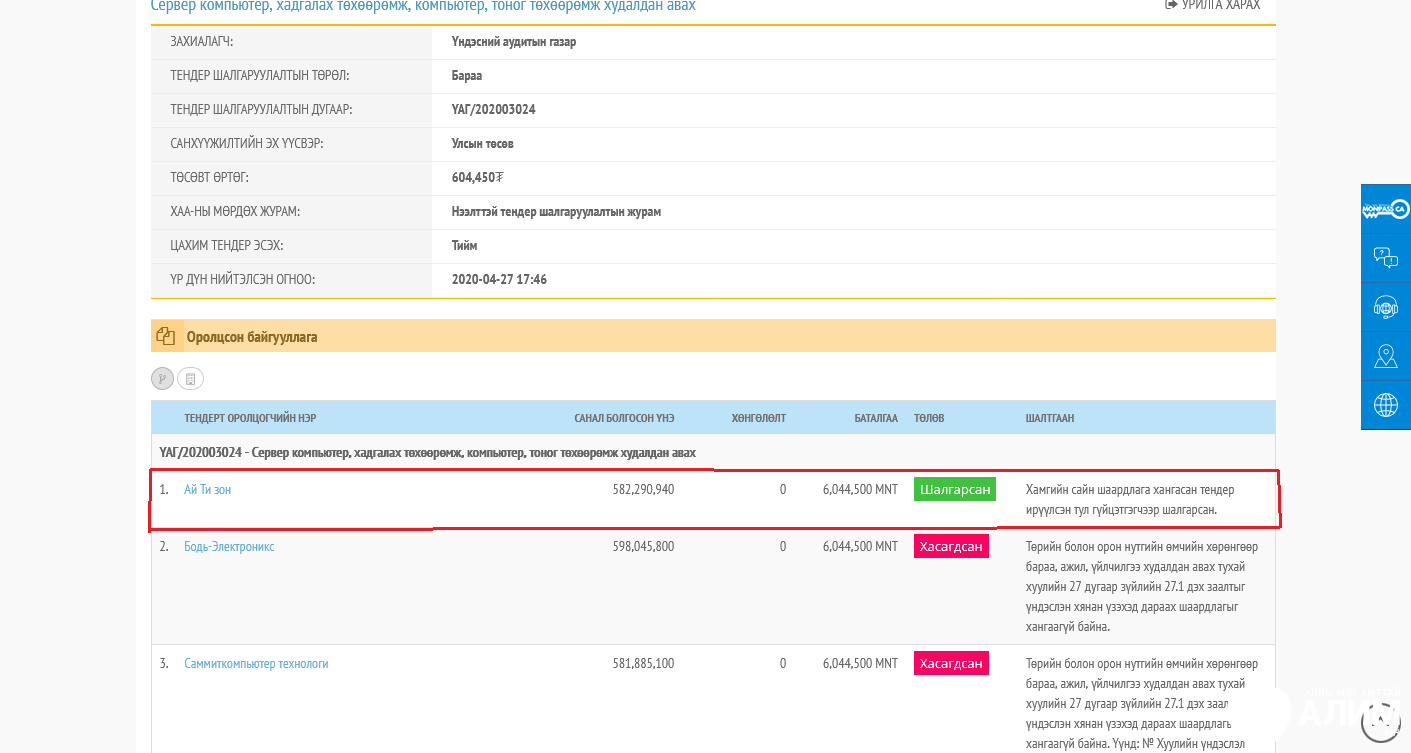Select the branch view round icon button
Screen dimensions: 1411x753
(x=163, y=378)
